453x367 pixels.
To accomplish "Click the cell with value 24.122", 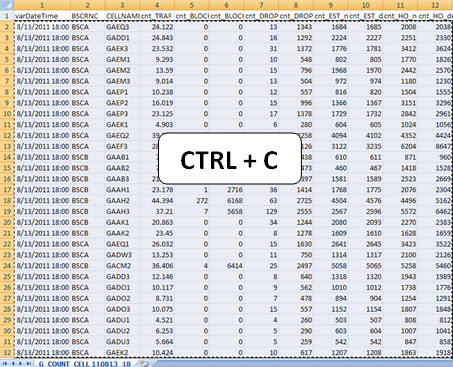I will pyautogui.click(x=157, y=27).
